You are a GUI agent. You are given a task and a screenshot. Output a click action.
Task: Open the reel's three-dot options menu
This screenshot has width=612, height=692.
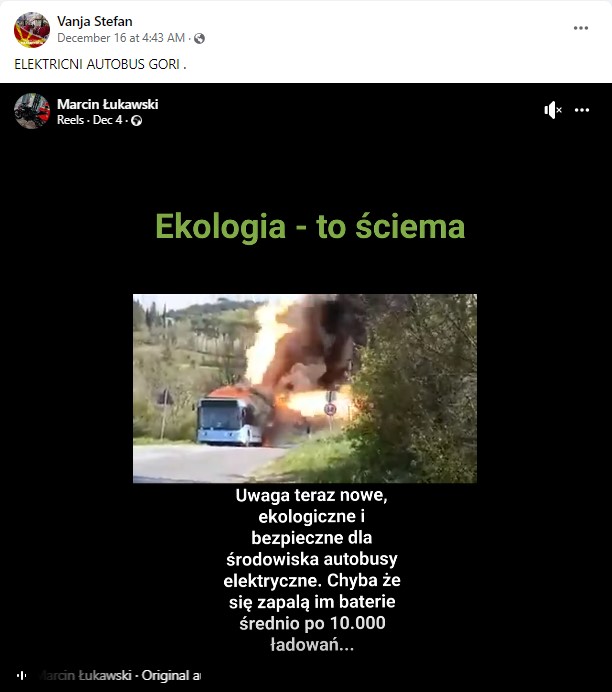point(582,110)
